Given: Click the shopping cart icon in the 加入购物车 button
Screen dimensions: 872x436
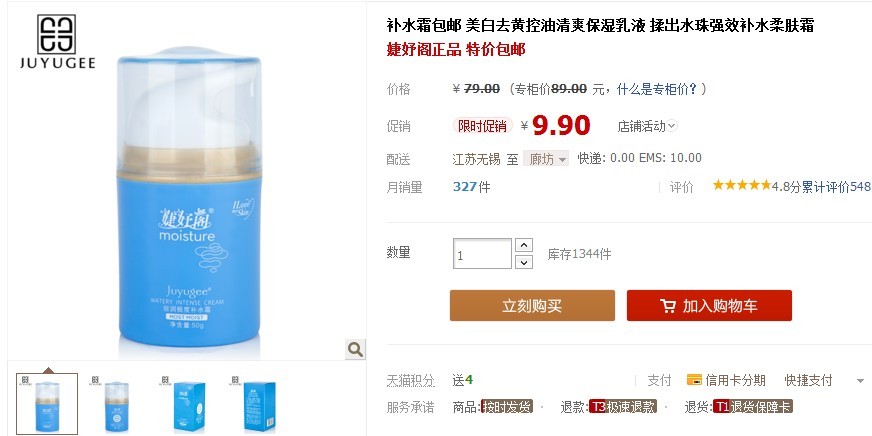Looking at the screenshot, I should tap(668, 306).
